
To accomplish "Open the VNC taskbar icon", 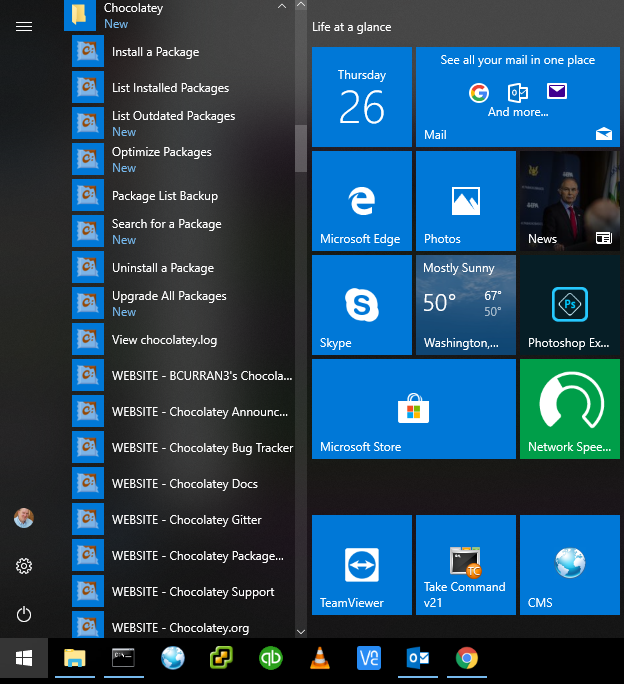I will pyautogui.click(x=369, y=658).
